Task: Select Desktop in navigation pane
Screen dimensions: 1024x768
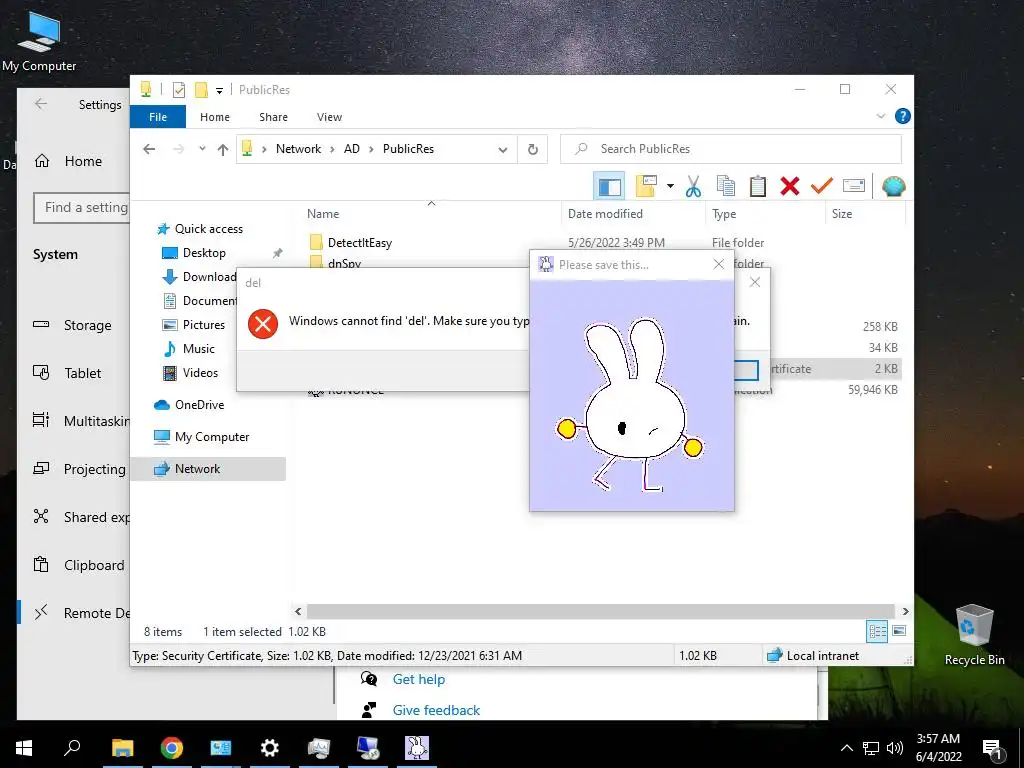Action: [x=204, y=253]
